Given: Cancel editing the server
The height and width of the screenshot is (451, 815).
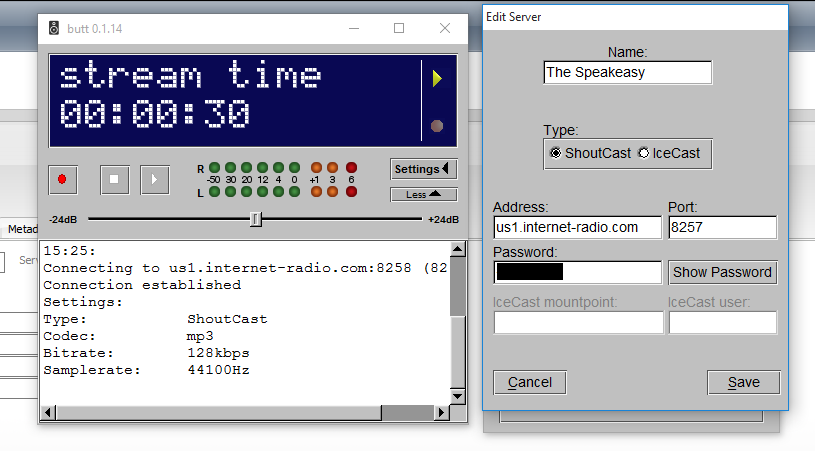Looking at the screenshot, I should [x=530, y=382].
